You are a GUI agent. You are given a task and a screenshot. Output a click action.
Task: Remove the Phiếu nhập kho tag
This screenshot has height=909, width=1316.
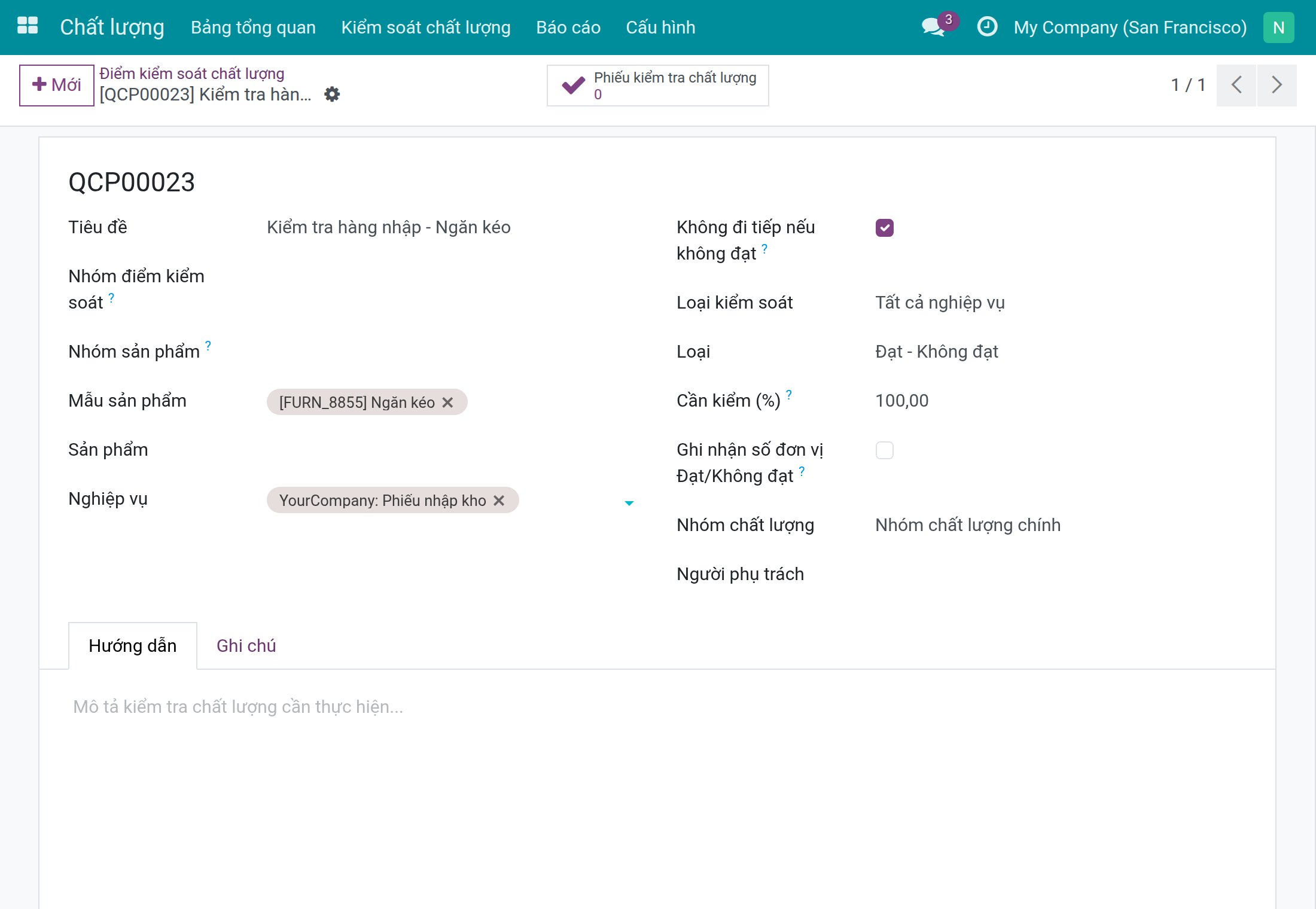(499, 501)
